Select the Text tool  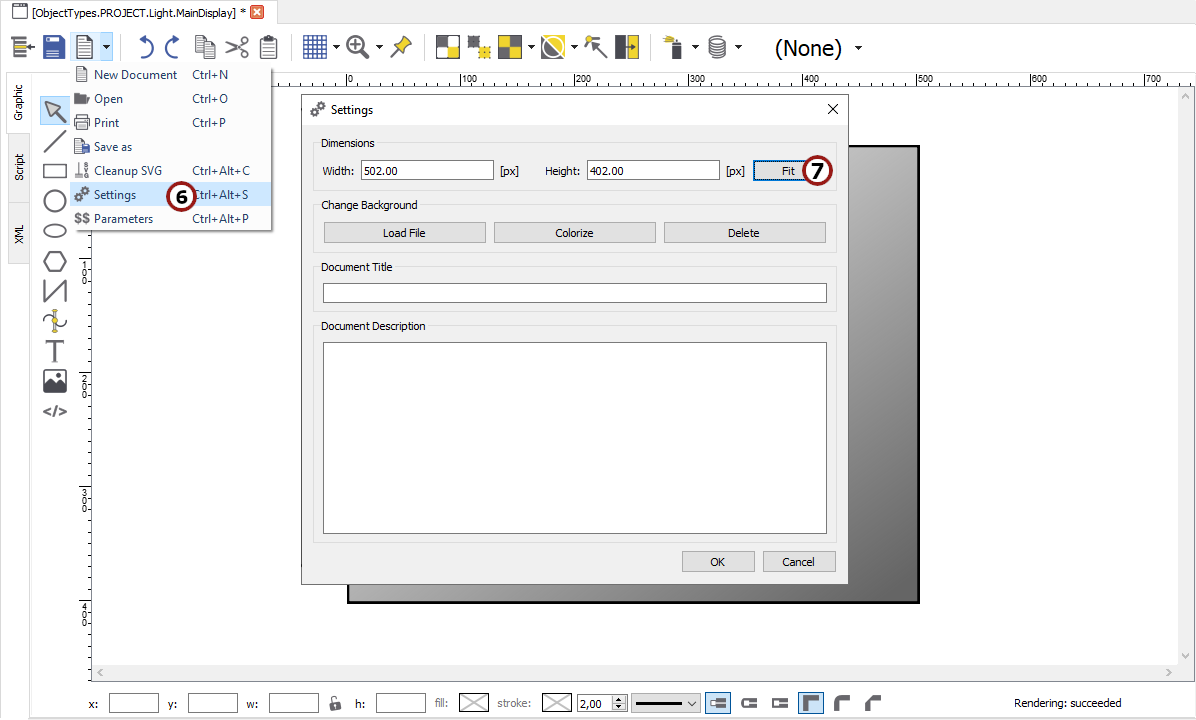click(54, 351)
